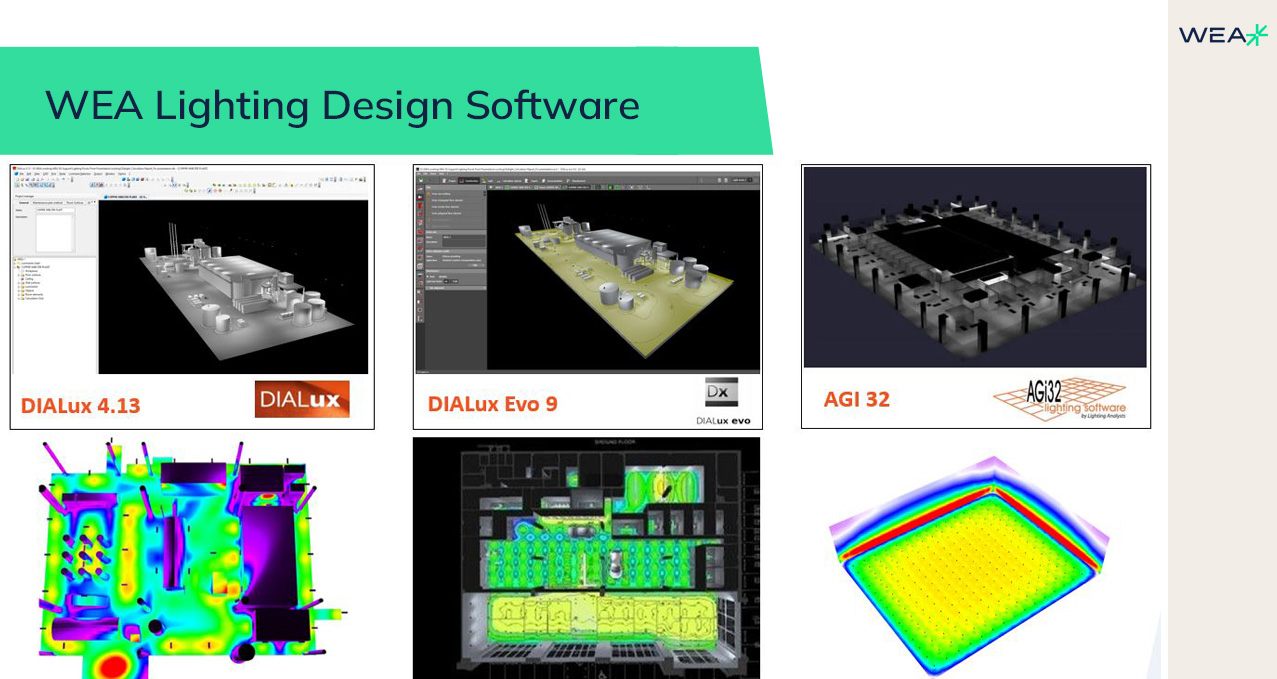Click the WEA logo in the top corner
The height and width of the screenshot is (679, 1277).
[x=1222, y=35]
